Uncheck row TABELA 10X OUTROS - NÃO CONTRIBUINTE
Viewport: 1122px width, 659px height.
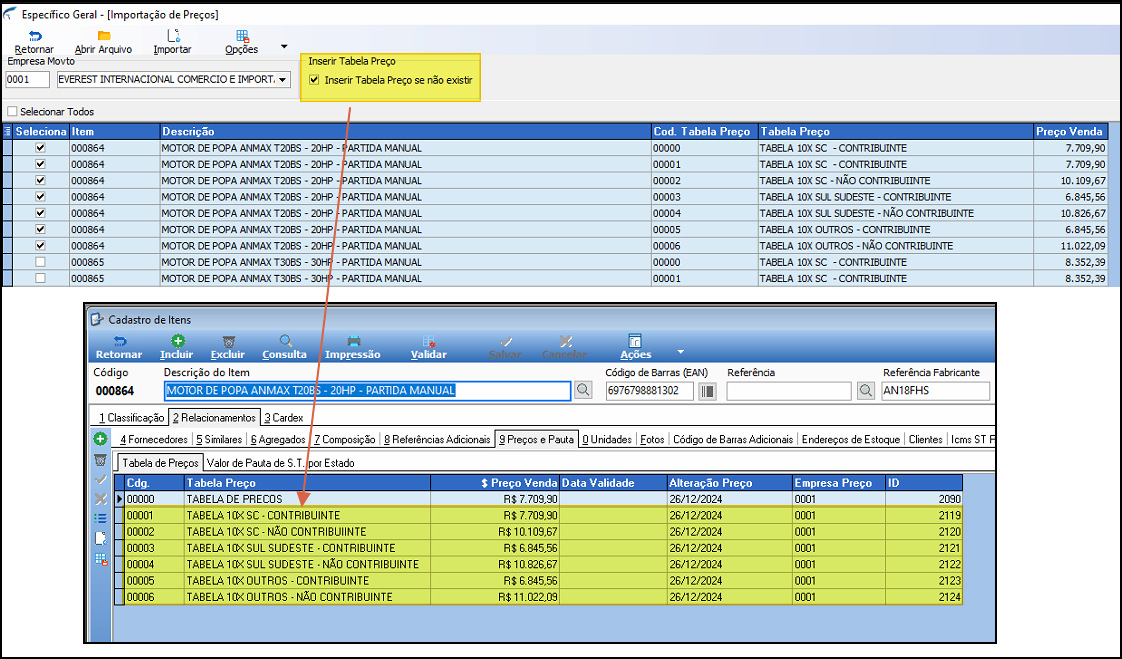coord(40,245)
